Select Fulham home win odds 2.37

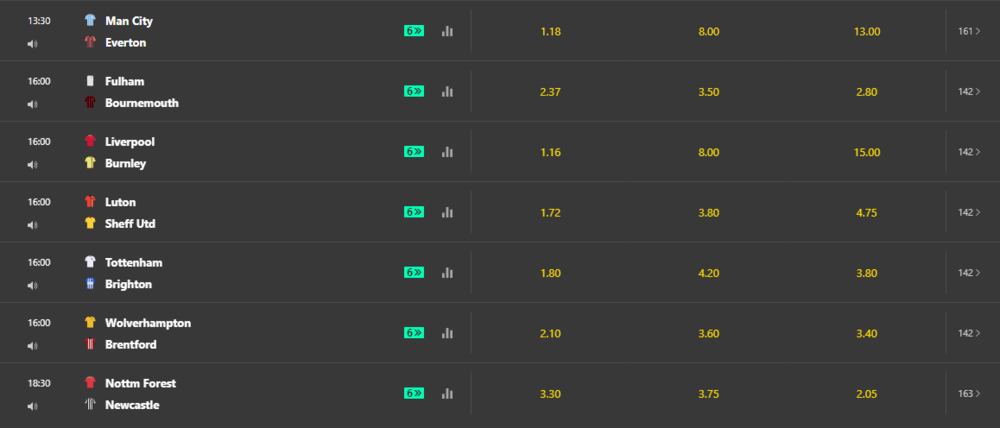(x=550, y=92)
